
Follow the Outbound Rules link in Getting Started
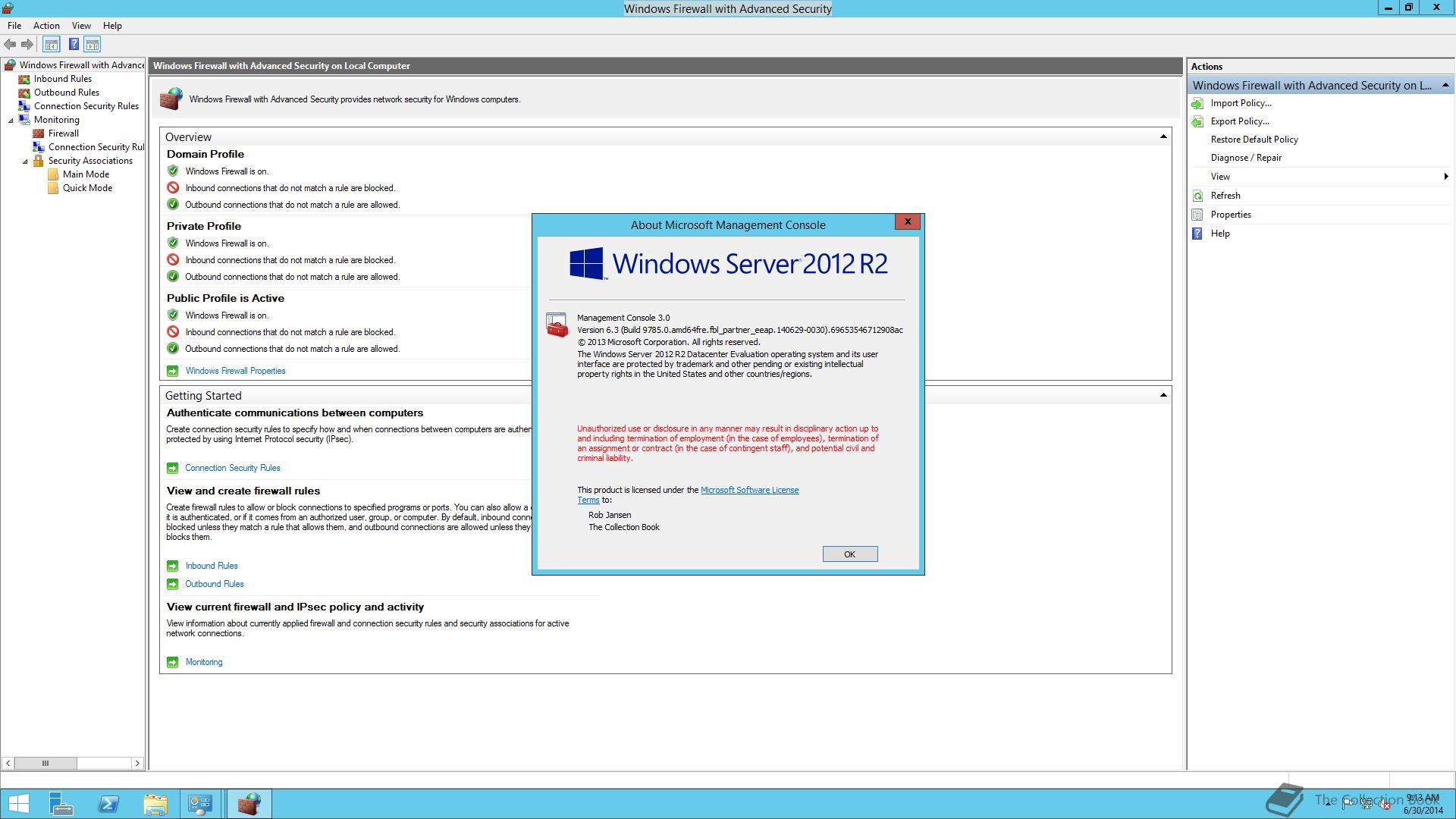(x=215, y=584)
